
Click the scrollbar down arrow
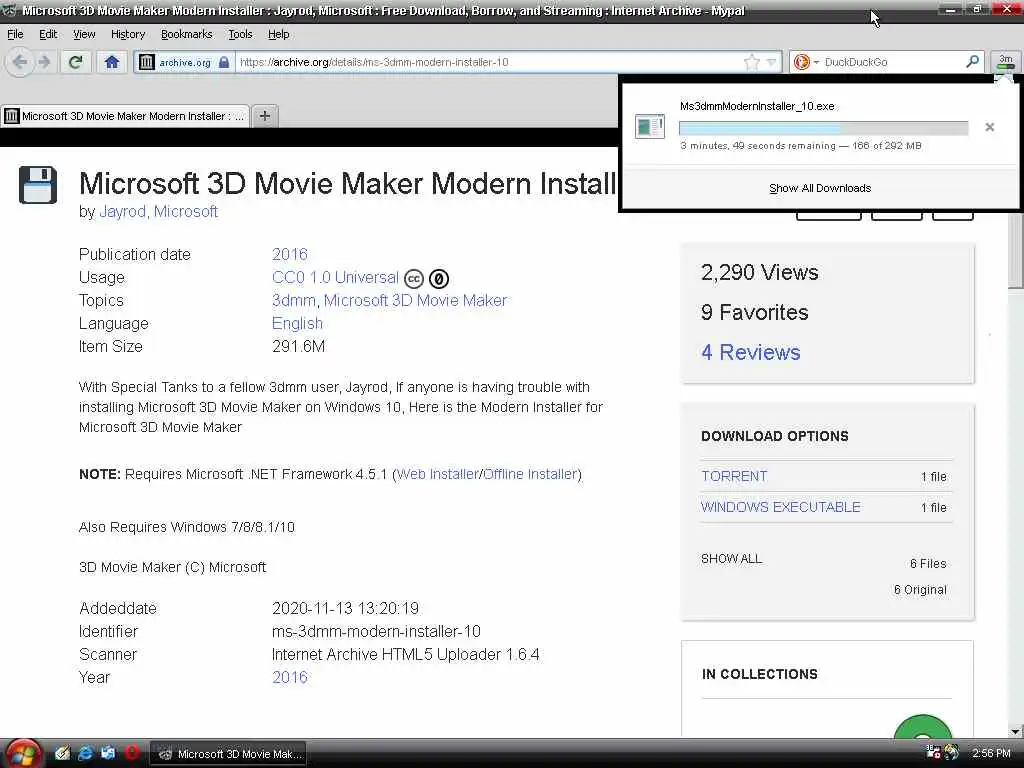pyautogui.click(x=1016, y=731)
